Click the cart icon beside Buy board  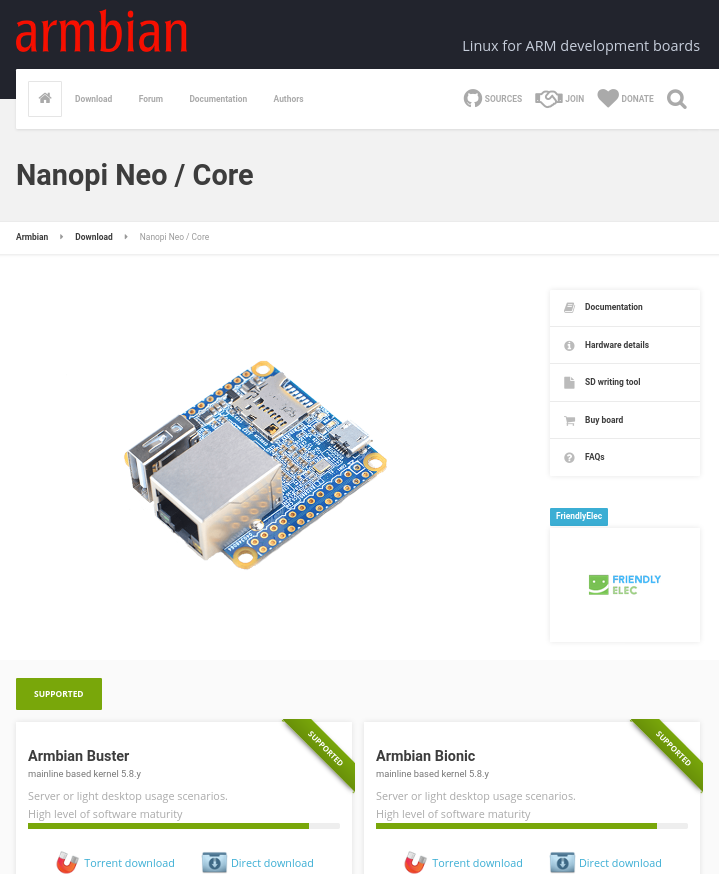pyautogui.click(x=569, y=420)
